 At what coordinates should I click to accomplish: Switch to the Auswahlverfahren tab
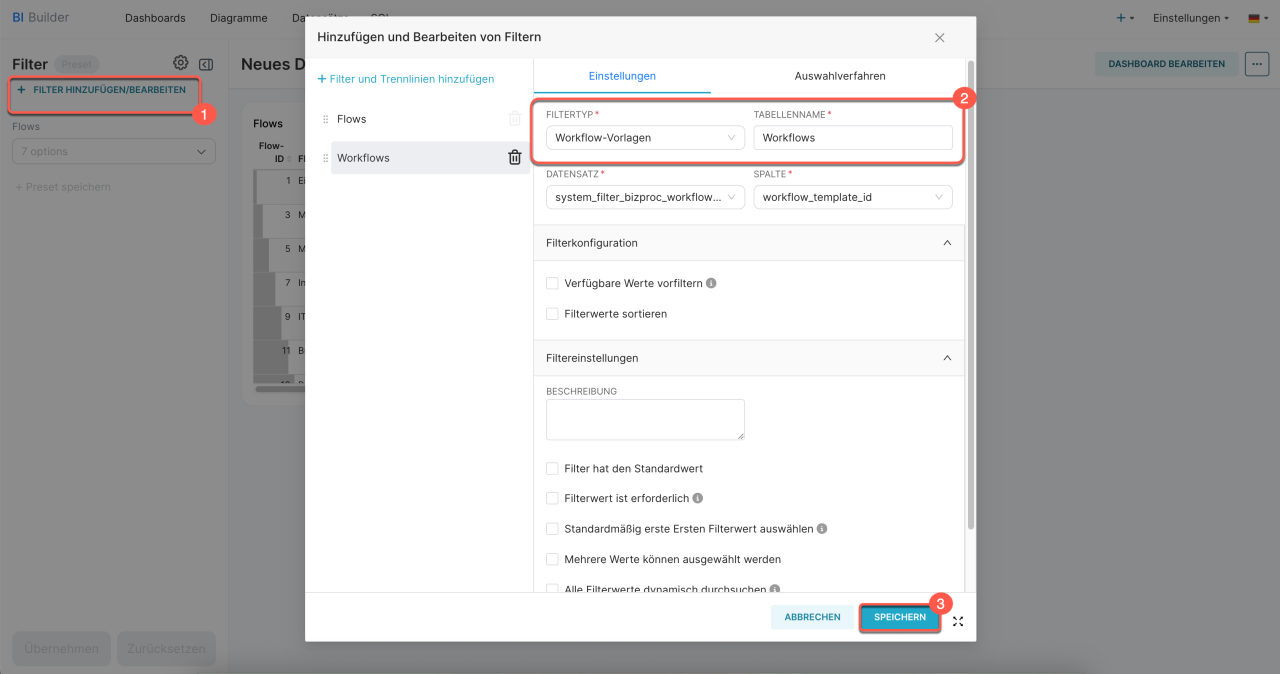[x=839, y=76]
